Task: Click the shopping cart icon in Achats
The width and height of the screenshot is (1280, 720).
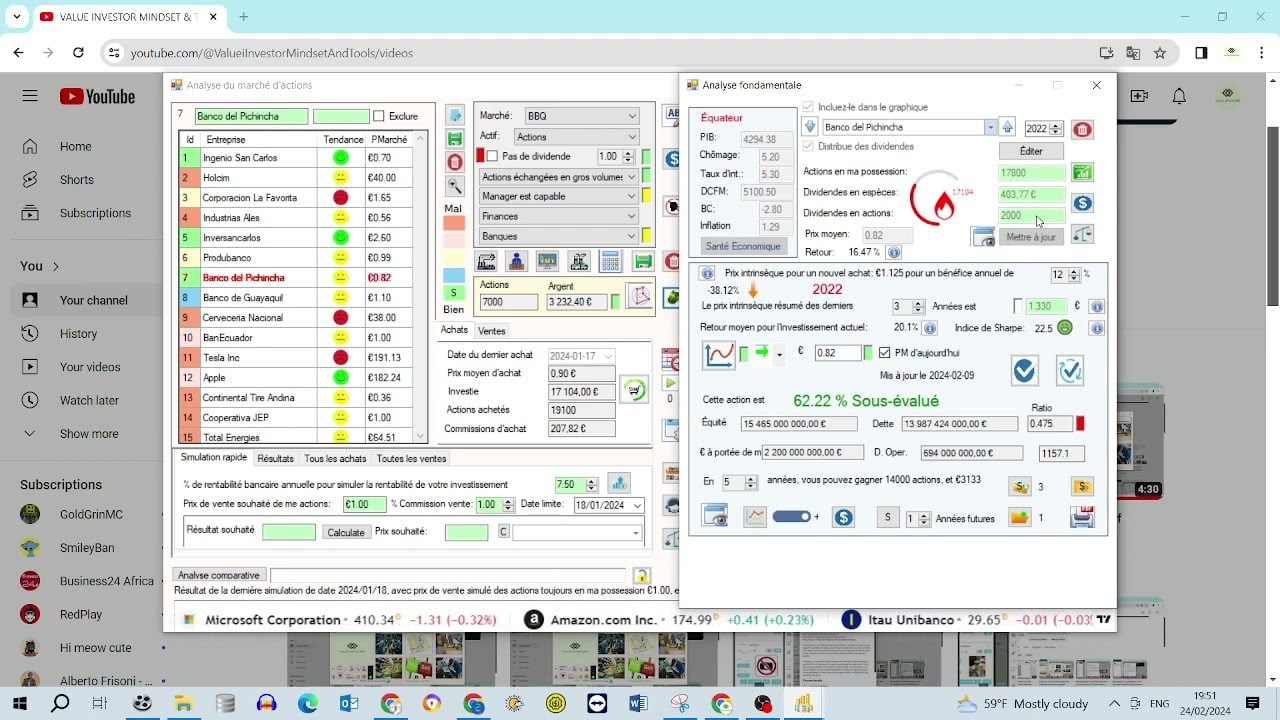Action: point(634,390)
